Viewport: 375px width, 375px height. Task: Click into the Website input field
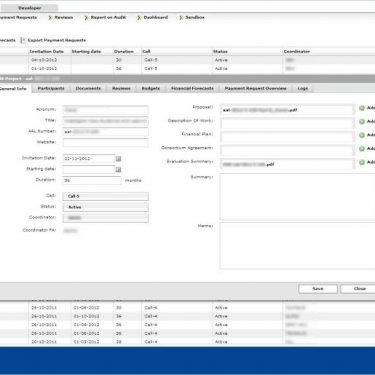coord(106,143)
